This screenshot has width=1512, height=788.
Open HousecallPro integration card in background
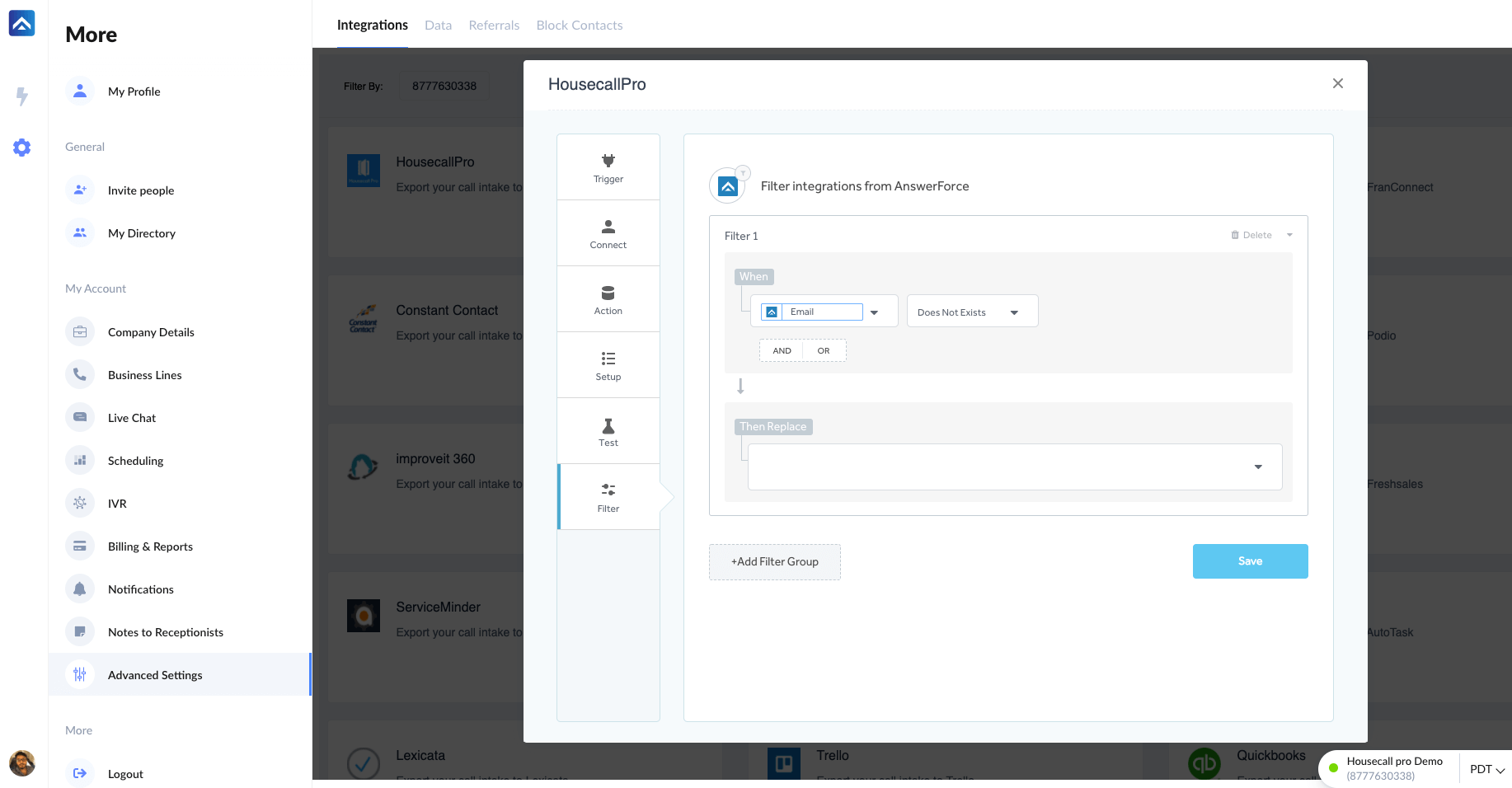coord(426,191)
